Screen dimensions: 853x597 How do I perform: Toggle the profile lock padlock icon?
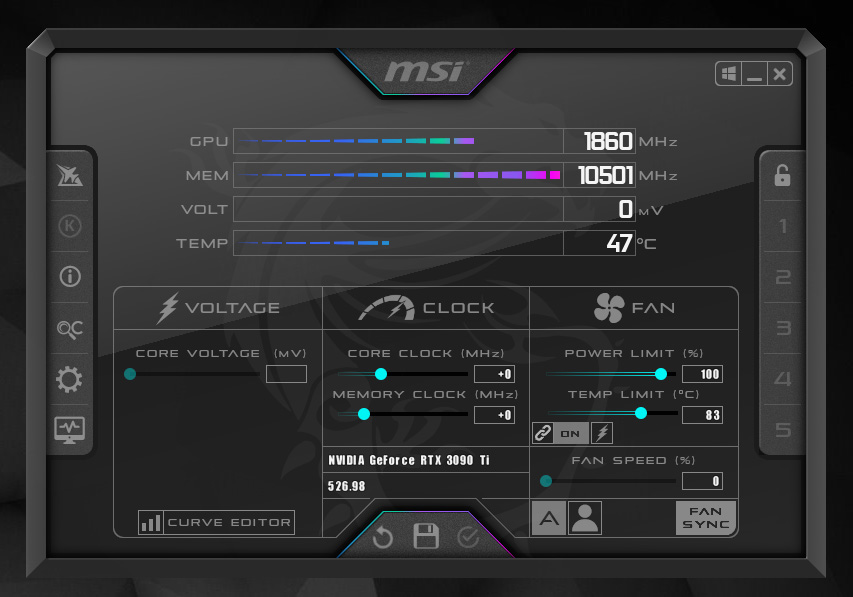click(x=782, y=175)
